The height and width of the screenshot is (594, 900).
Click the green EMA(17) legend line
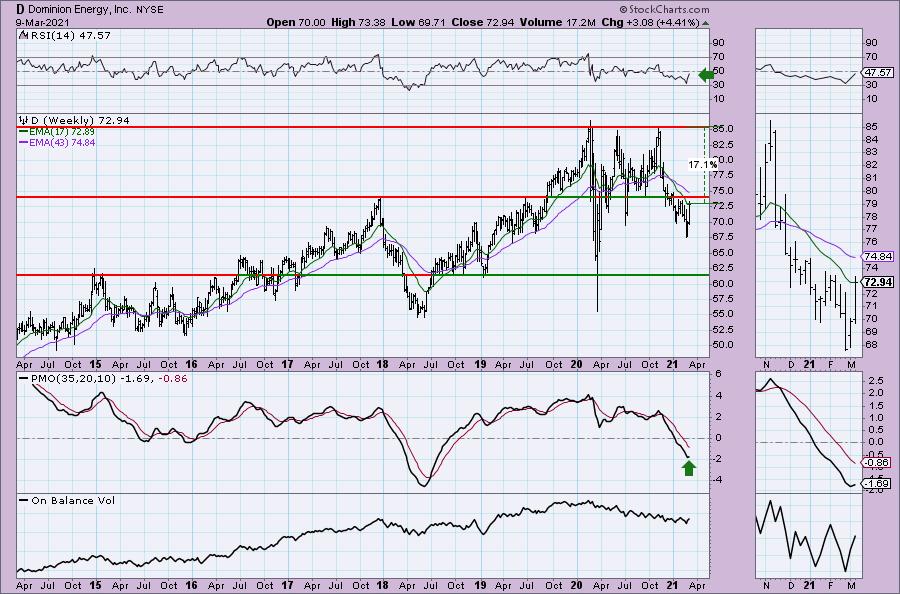[24, 131]
